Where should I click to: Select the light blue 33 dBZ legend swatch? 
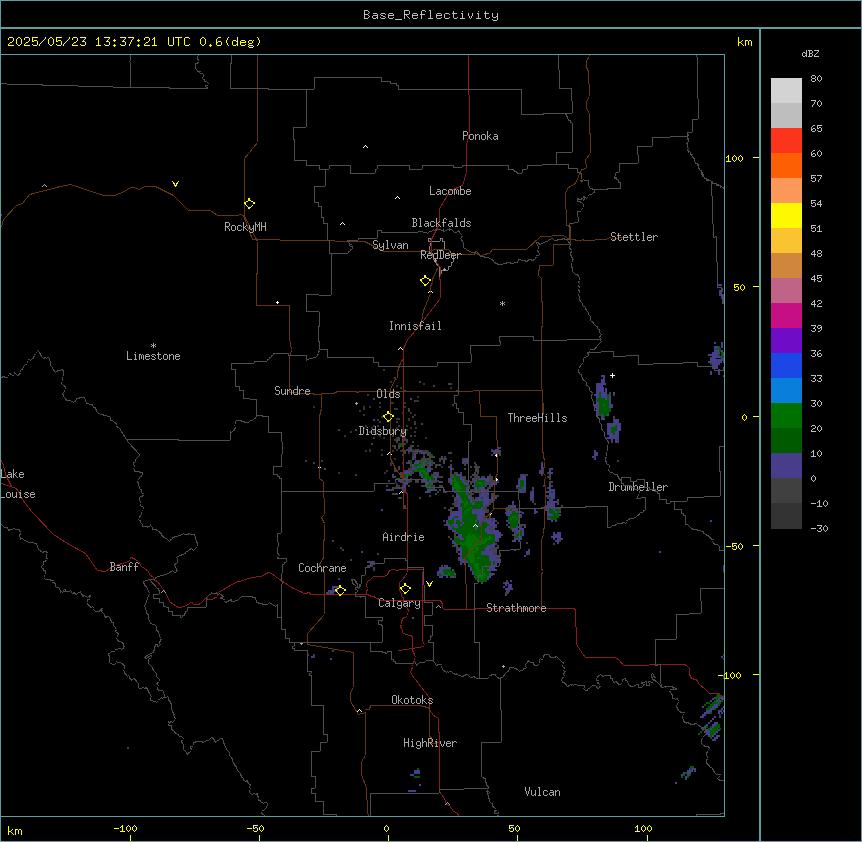point(786,391)
